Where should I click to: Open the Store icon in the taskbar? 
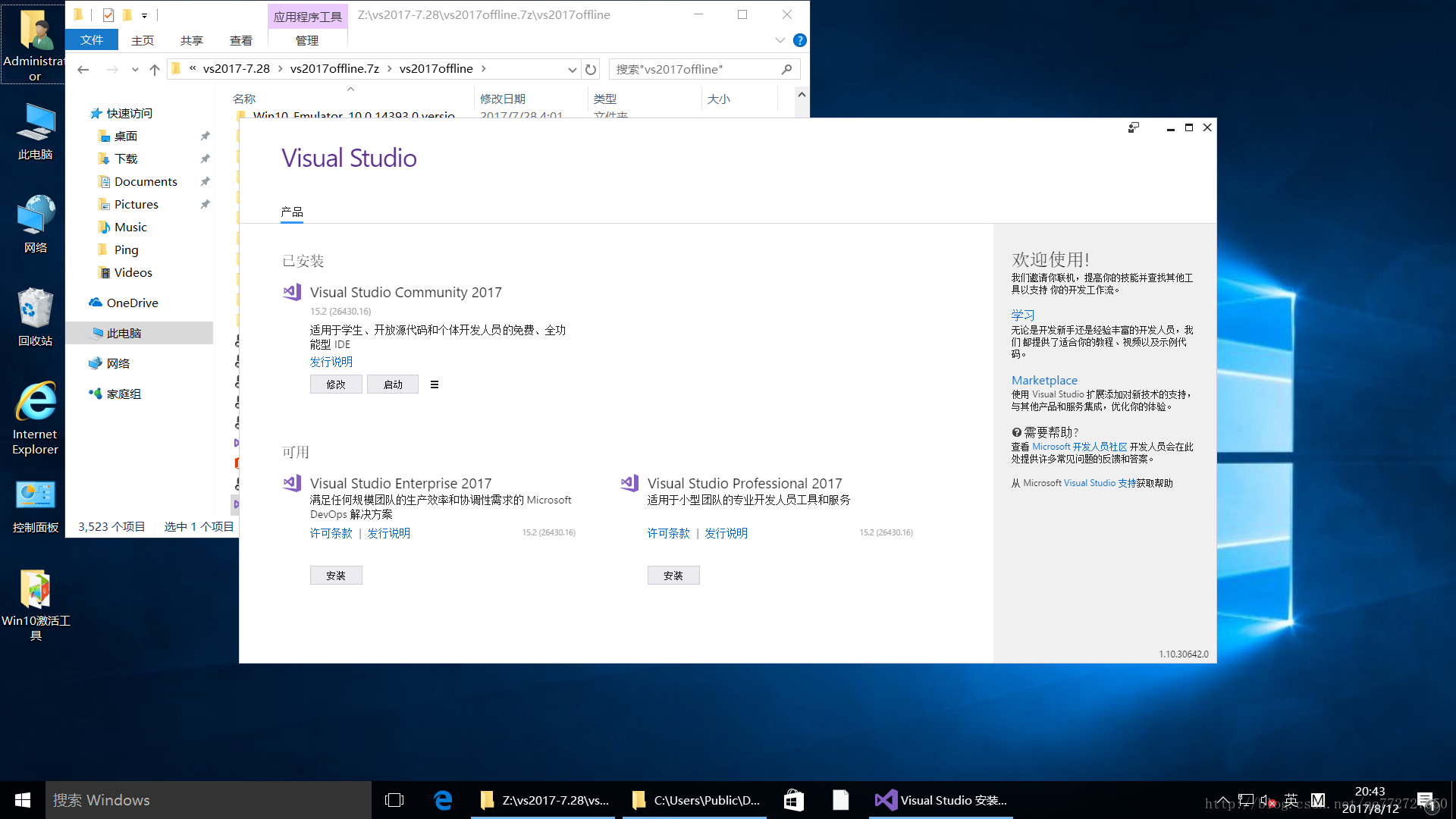pyautogui.click(x=794, y=800)
